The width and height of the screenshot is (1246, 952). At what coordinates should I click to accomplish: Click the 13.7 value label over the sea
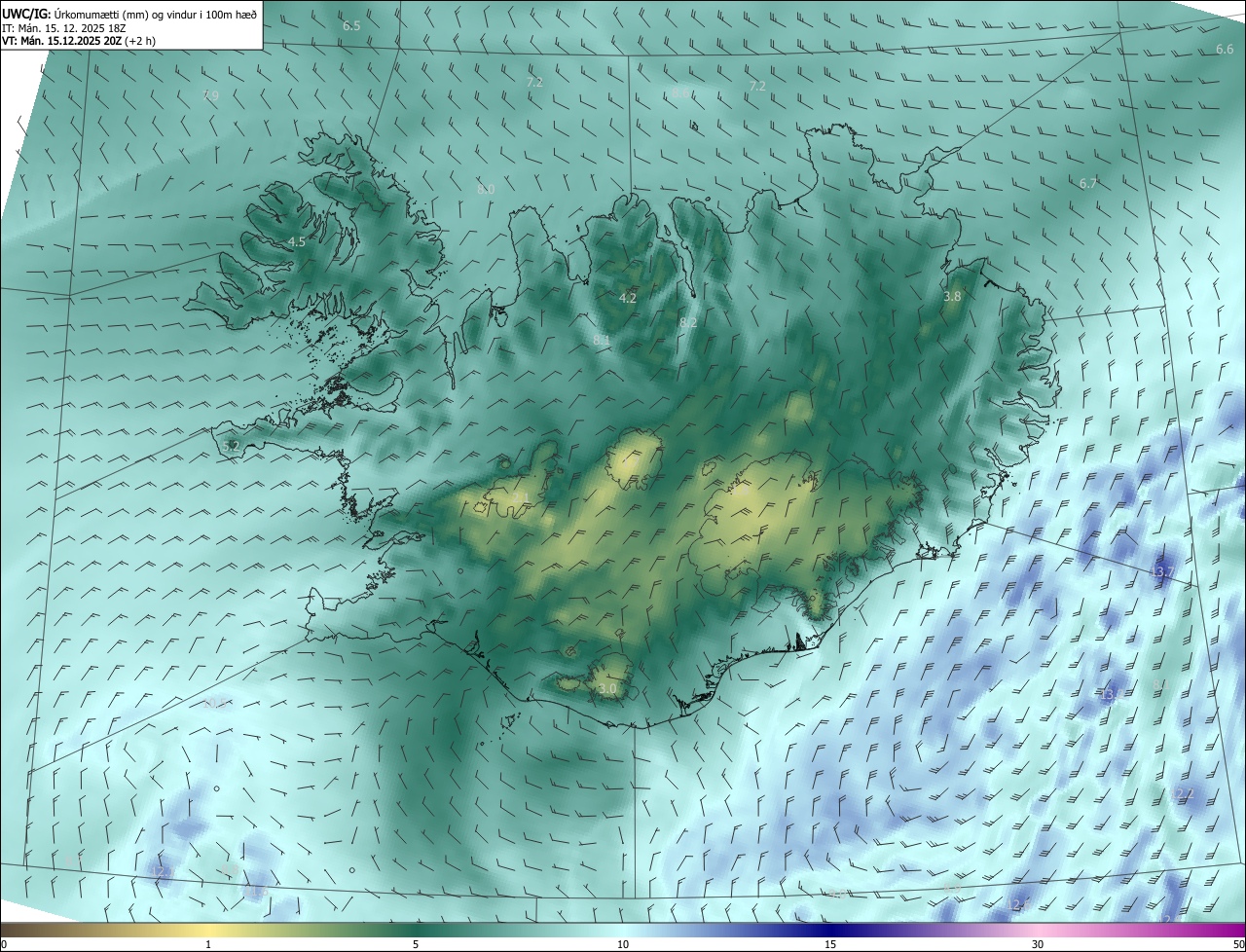pyautogui.click(x=1163, y=572)
